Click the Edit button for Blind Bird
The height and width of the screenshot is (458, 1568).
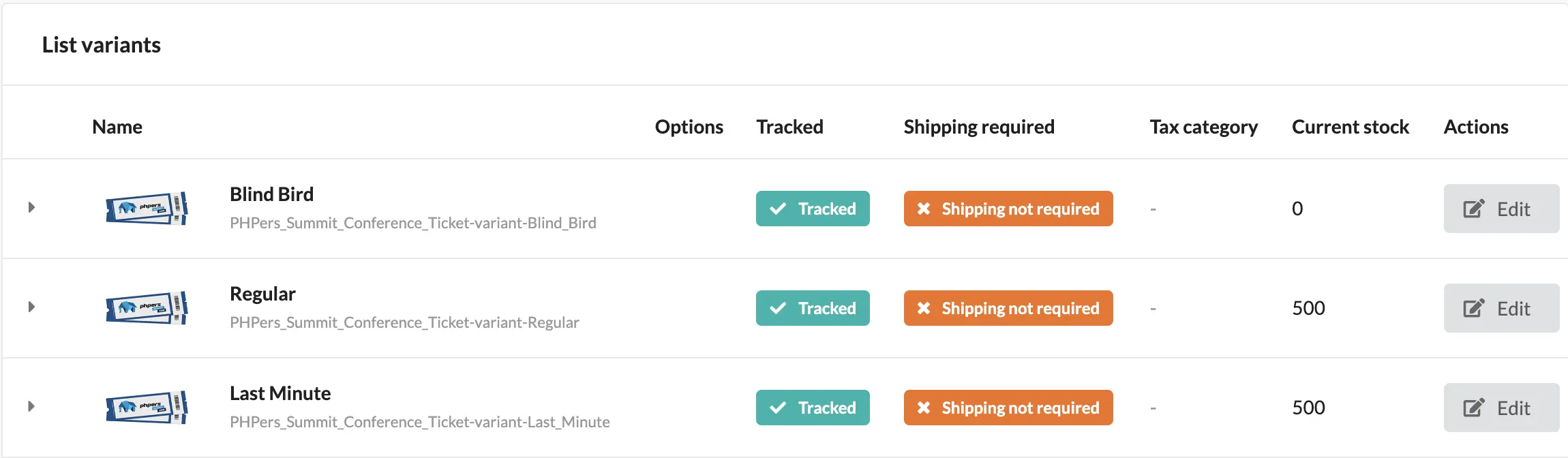pos(1501,209)
